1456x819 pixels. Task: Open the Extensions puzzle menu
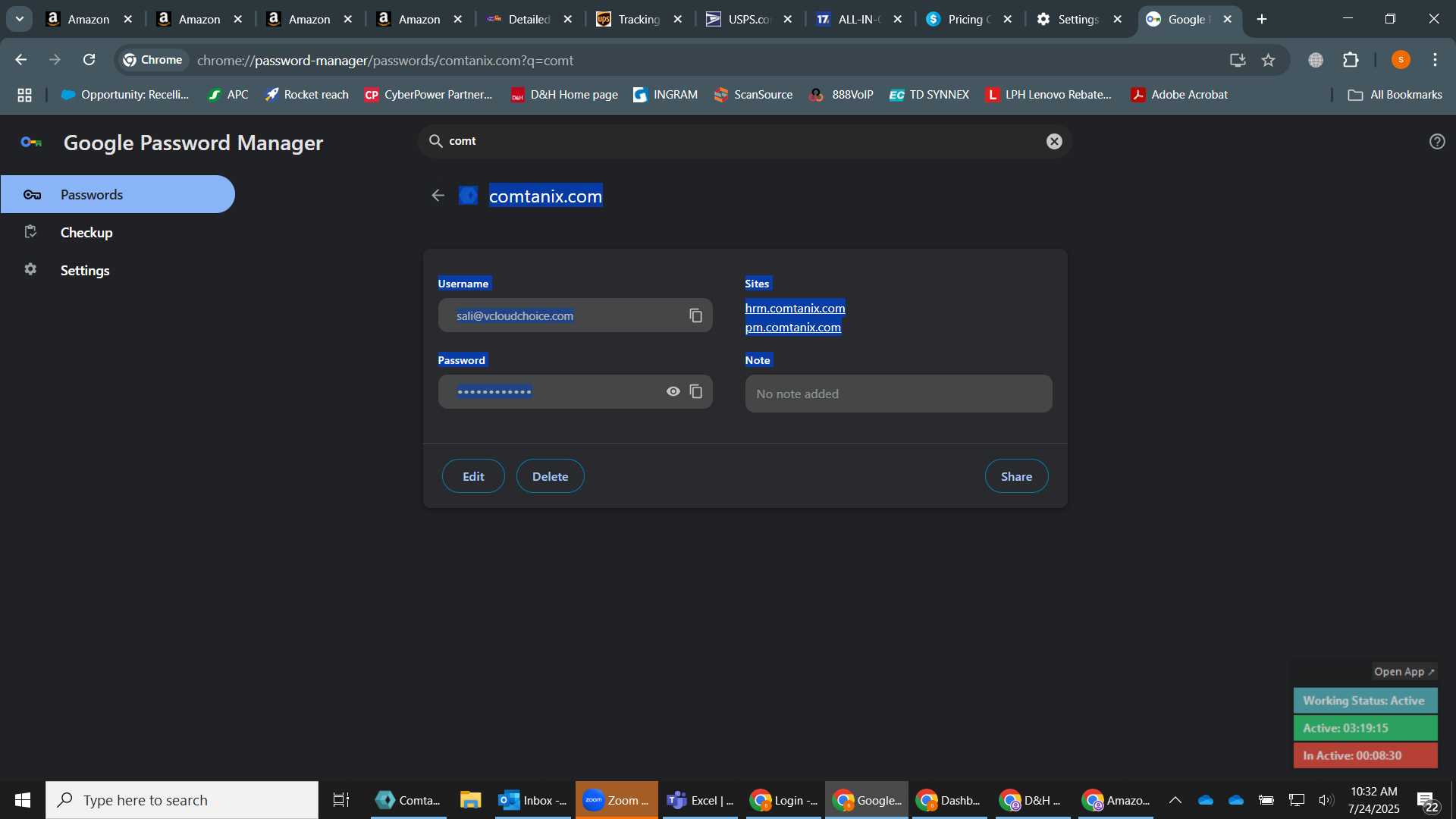click(1351, 60)
